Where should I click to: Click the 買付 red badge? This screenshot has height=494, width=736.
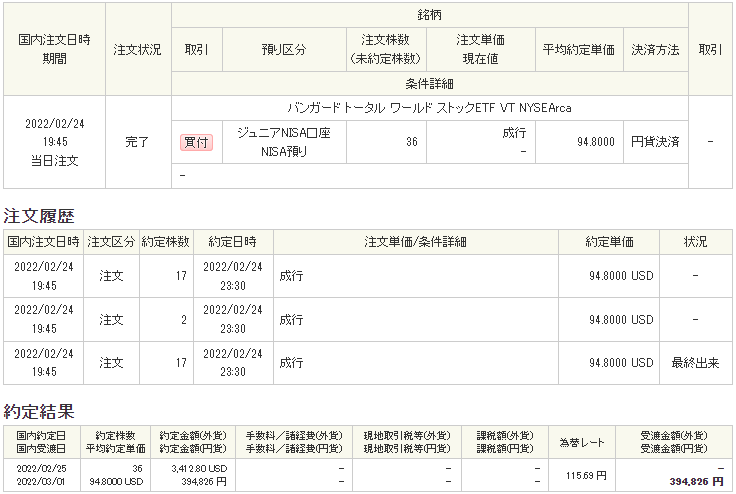pyautogui.click(x=196, y=142)
